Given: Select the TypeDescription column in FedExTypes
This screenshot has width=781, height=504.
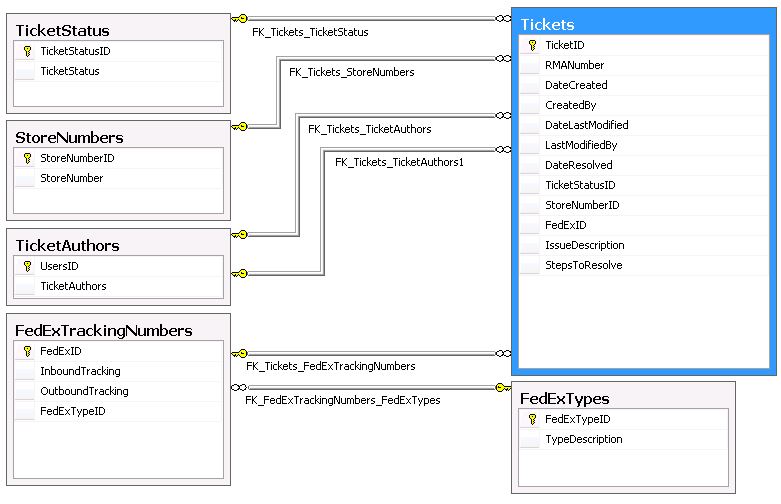Looking at the screenshot, I should tap(624, 440).
